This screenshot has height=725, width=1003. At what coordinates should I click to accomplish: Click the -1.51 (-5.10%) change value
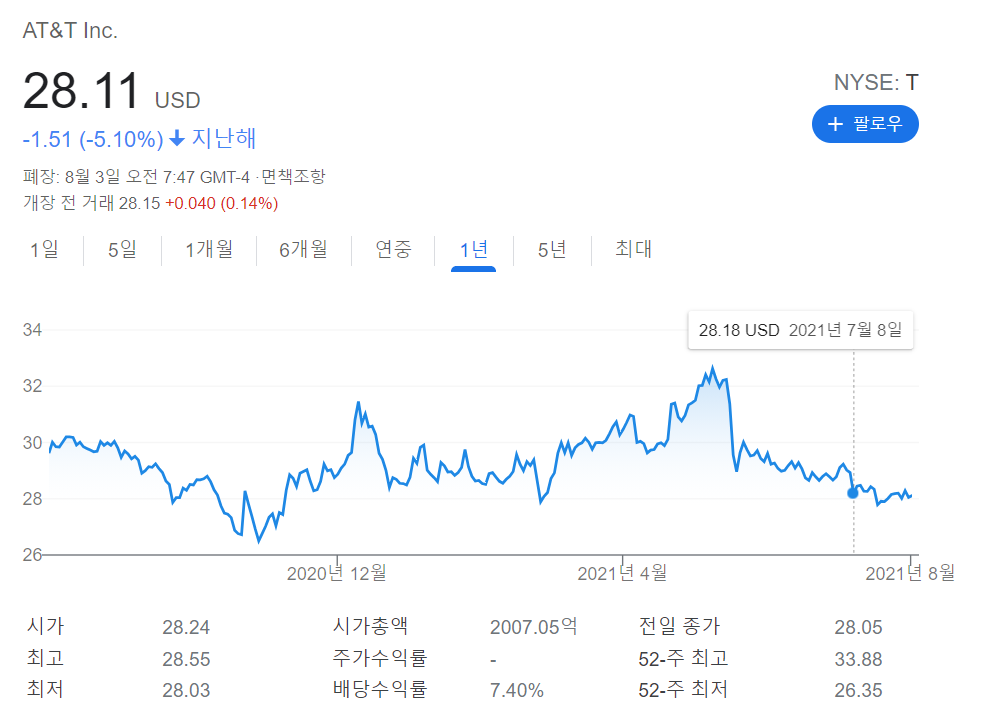(93, 139)
